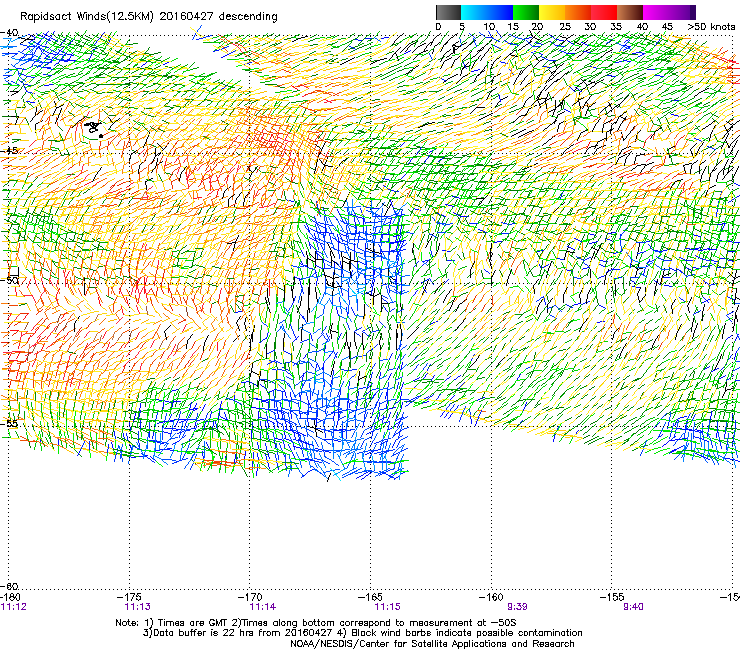Click the -60 latitude axis label
The width and height of the screenshot is (740, 650).
click(x=9, y=586)
